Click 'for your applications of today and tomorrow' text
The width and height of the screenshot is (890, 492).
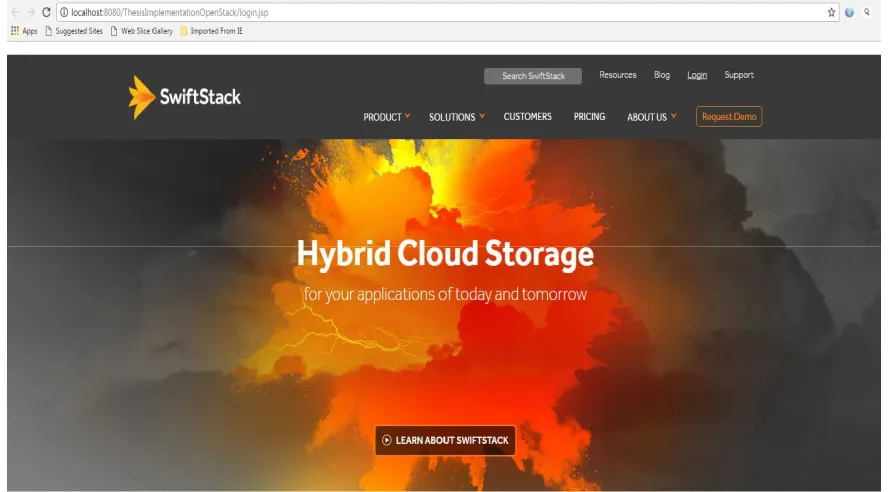coord(445,294)
